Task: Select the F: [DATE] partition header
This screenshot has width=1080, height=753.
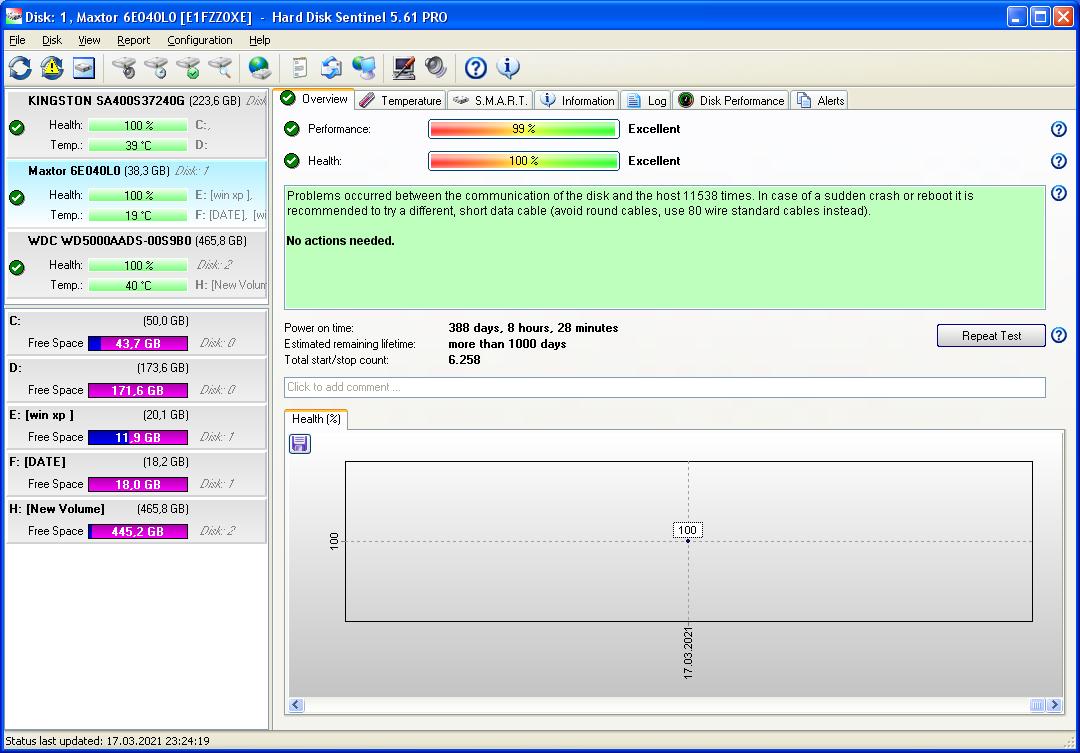Action: [x=37, y=462]
